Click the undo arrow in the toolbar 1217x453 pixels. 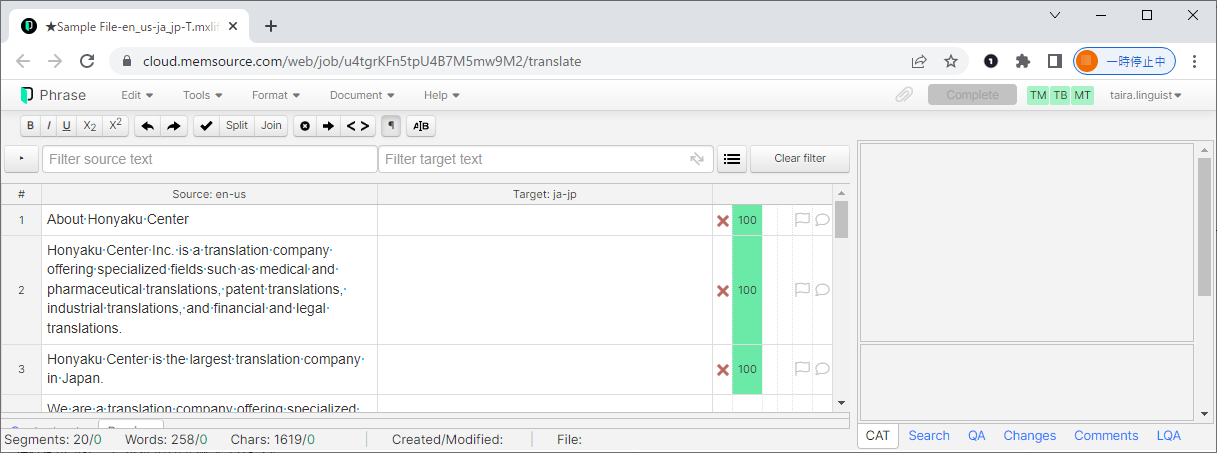point(147,126)
